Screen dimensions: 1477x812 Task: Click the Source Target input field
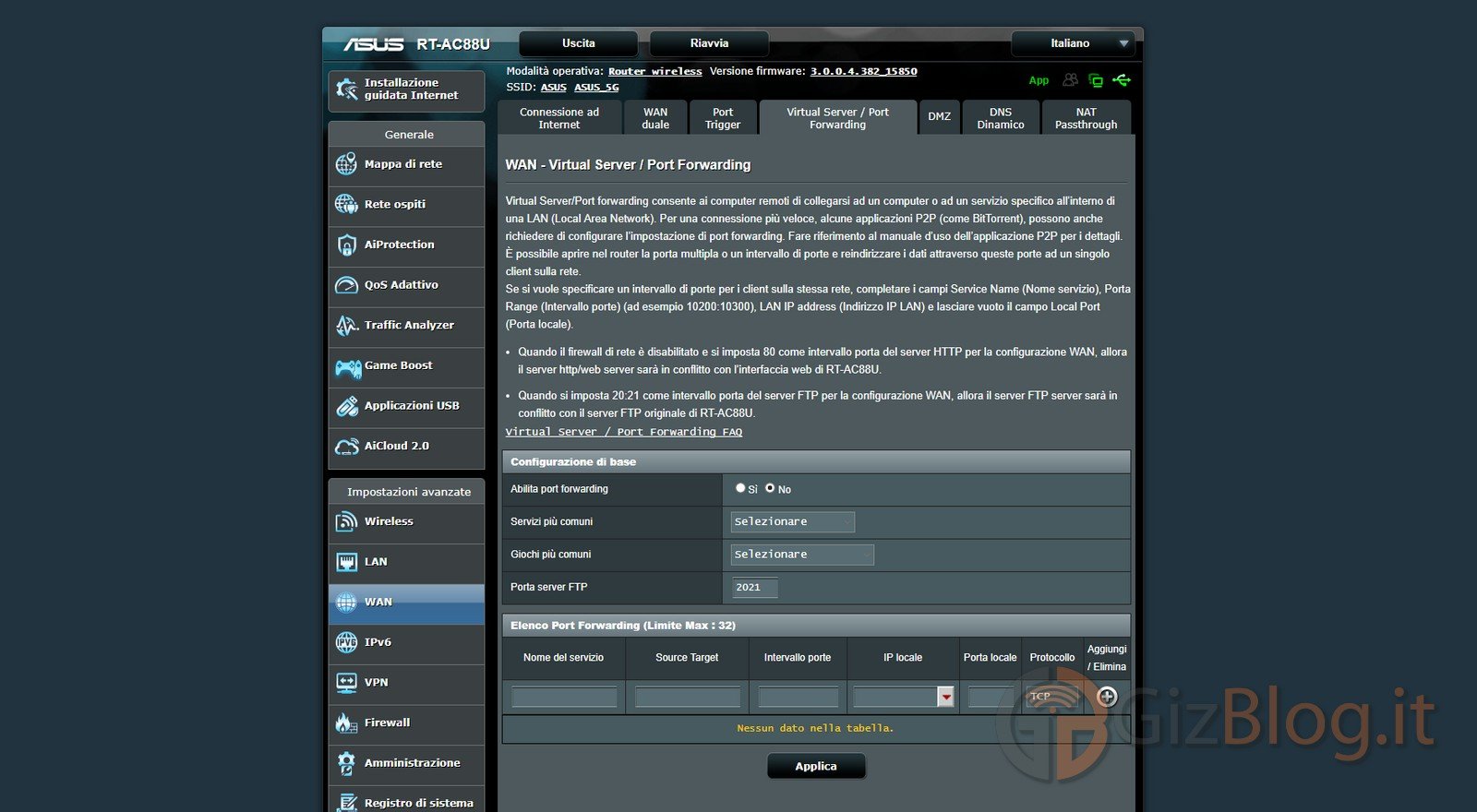tap(688, 697)
